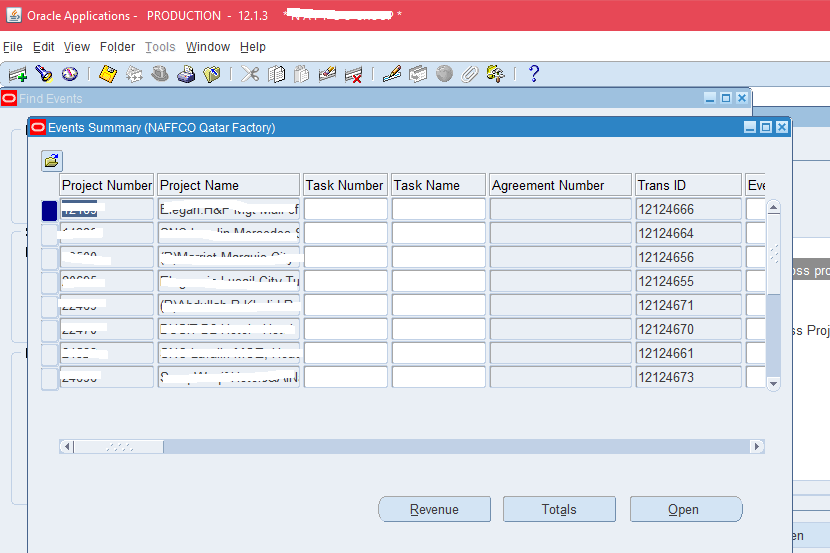This screenshot has height=553, width=830.
Task: Click the horizontal scrollbar thumb
Action: tap(119, 447)
